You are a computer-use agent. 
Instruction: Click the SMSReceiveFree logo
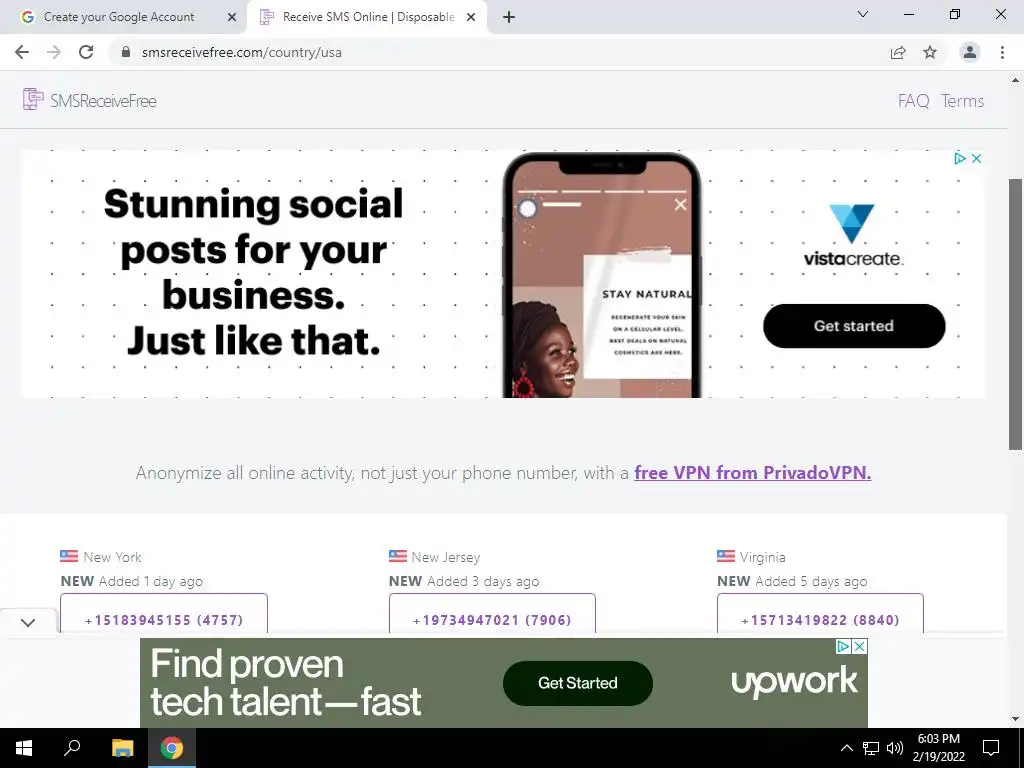89,100
